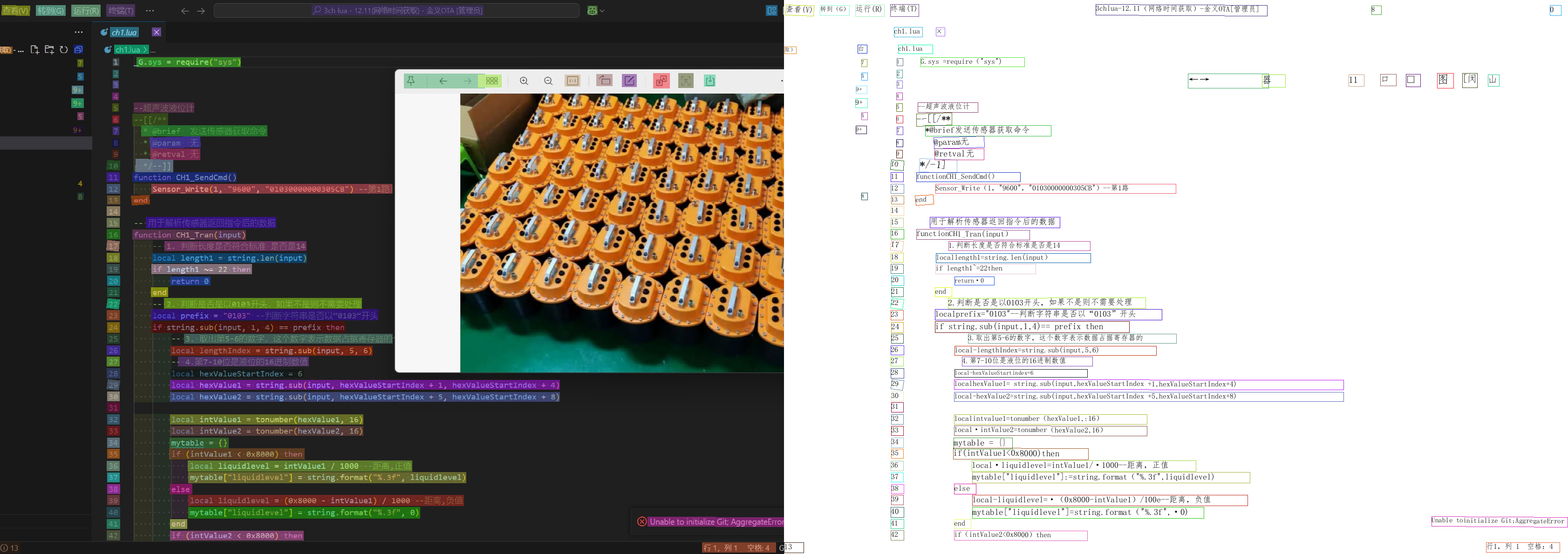Viewport: 1568px width, 554px height.
Task: Rotate the image in viewer
Action: (x=604, y=81)
